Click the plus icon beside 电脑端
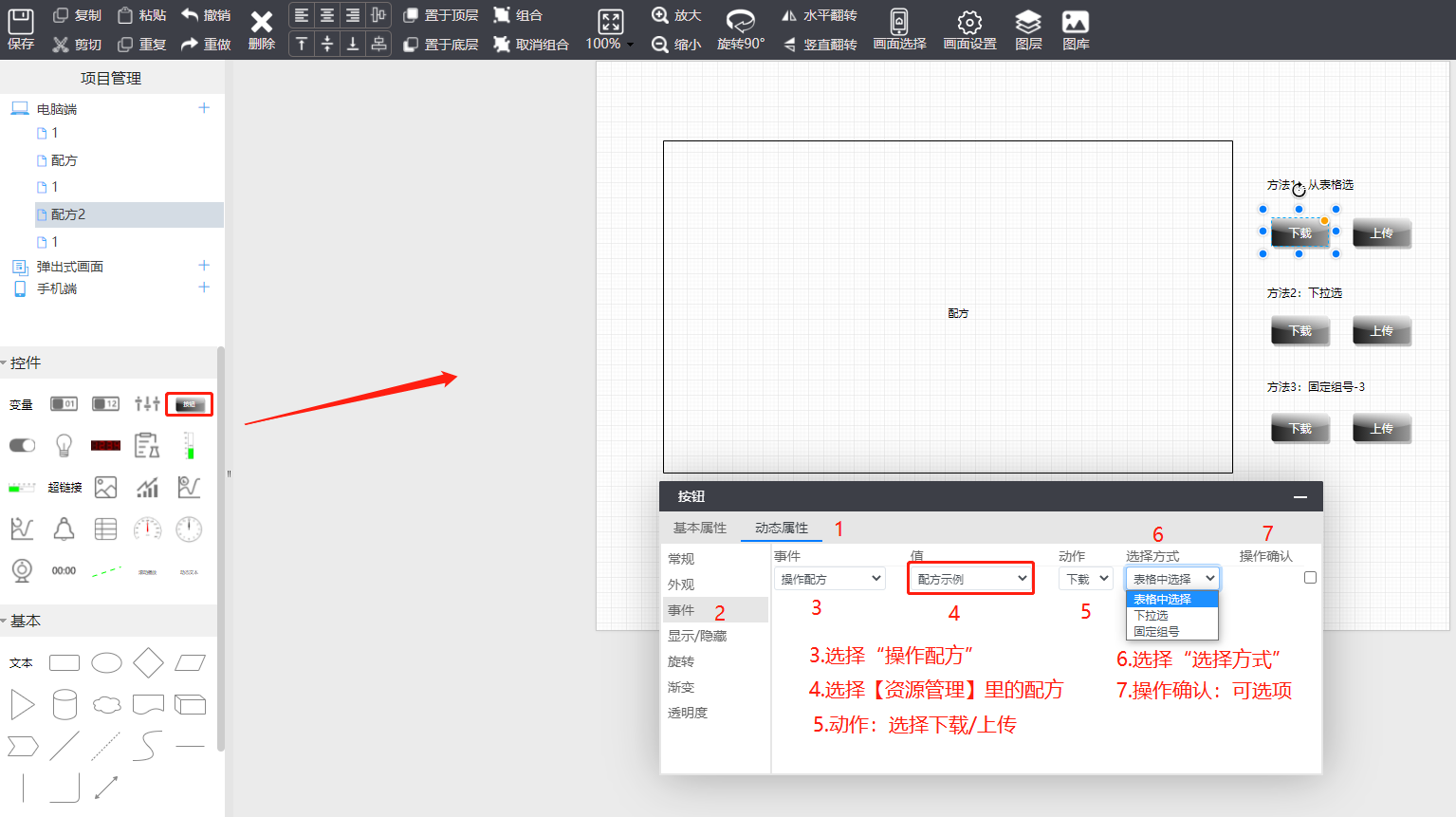The height and width of the screenshot is (817, 1456). (204, 108)
